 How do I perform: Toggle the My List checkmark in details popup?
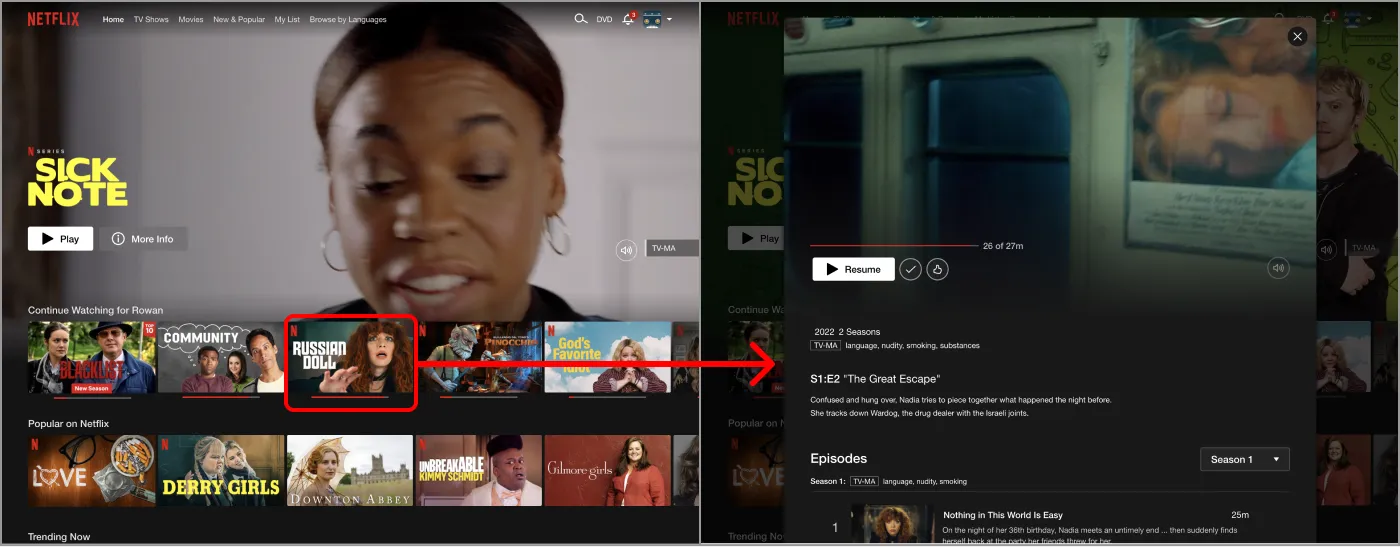[910, 269]
